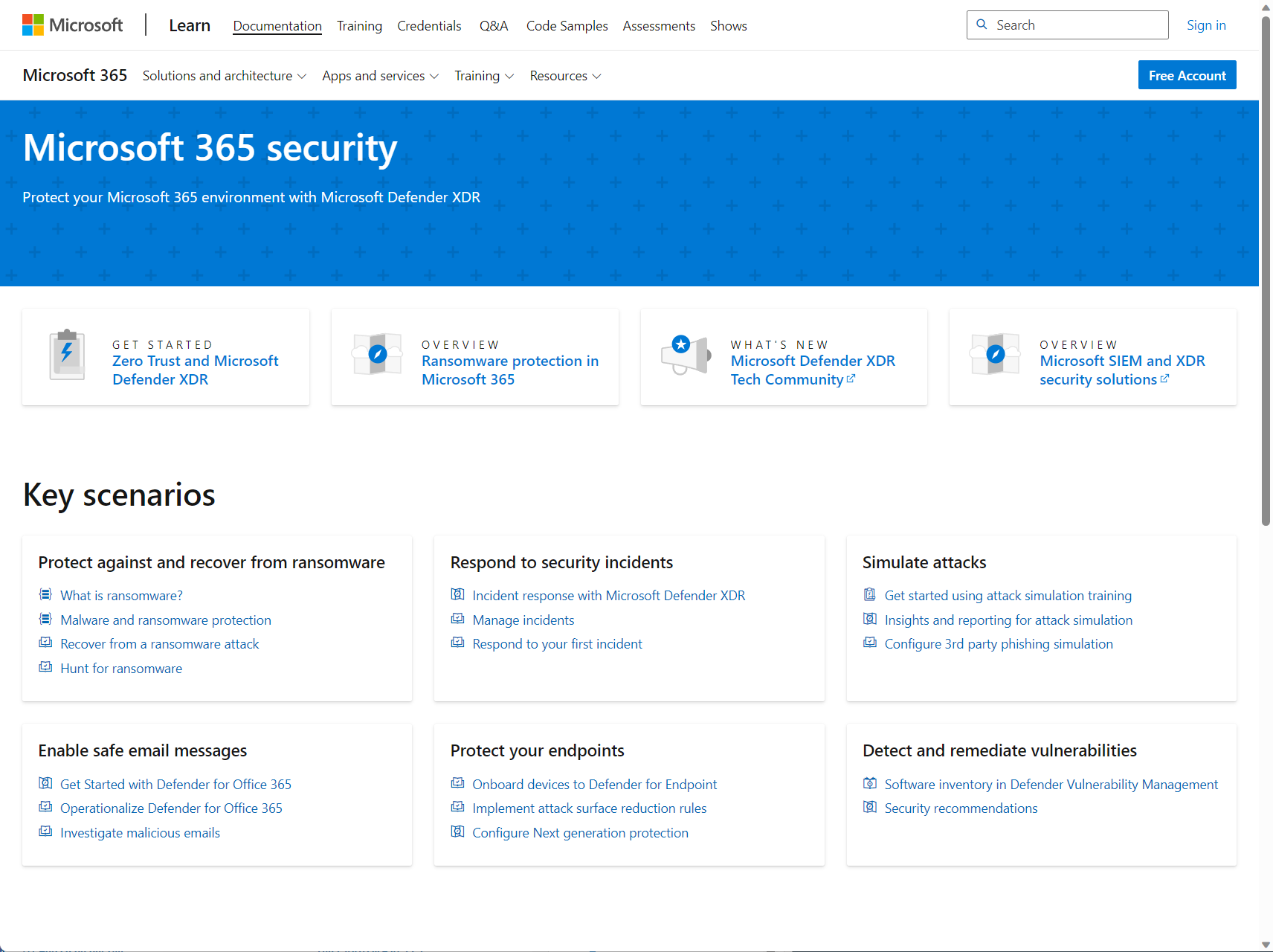Open Ransomware protection in Microsoft 365 link
1273x952 pixels.
(510, 370)
